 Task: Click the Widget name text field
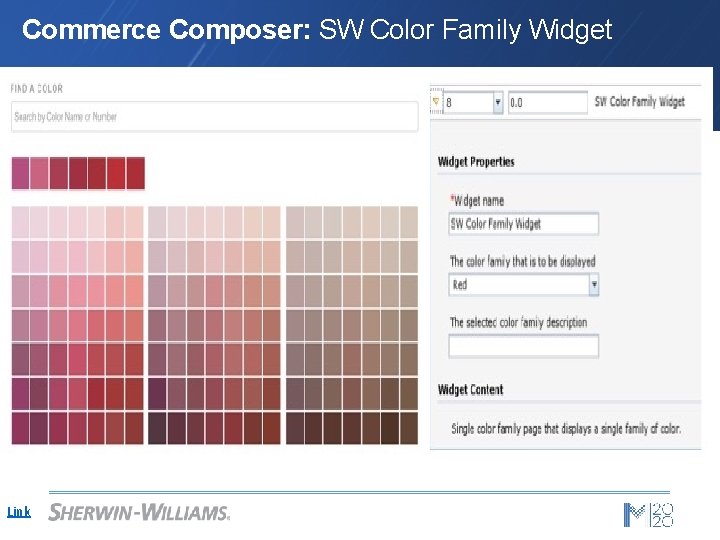click(x=523, y=224)
